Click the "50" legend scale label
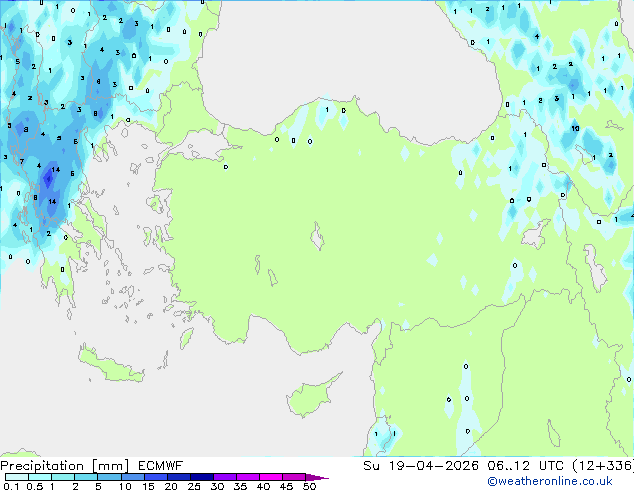Viewport: 634px width, 490px height. tap(309, 486)
